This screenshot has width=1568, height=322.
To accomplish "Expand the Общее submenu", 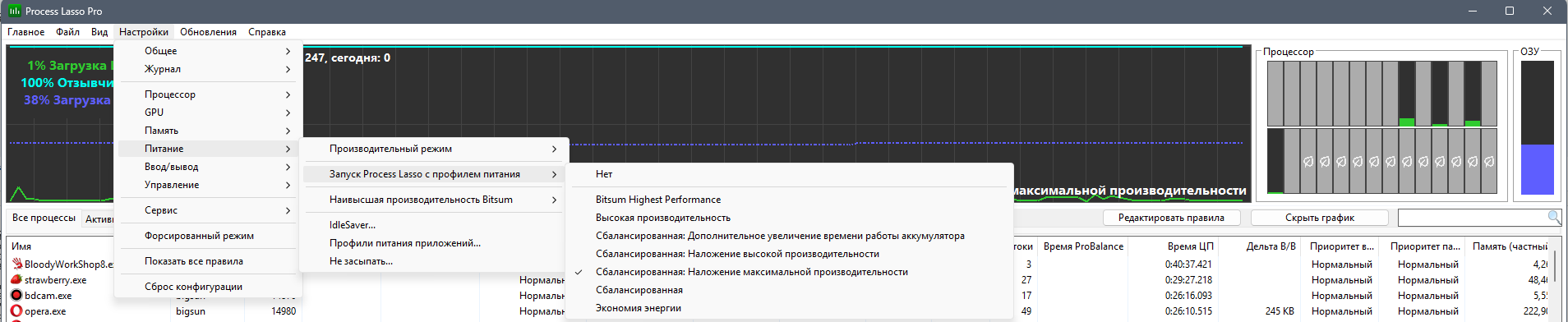I will [x=208, y=51].
